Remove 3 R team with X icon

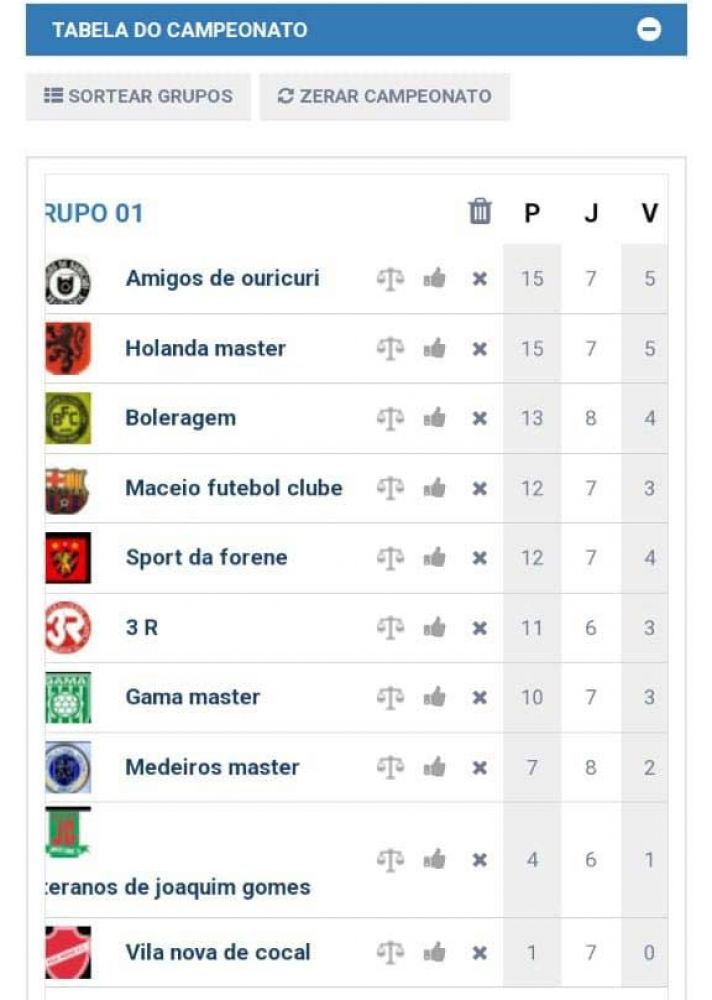(x=480, y=628)
